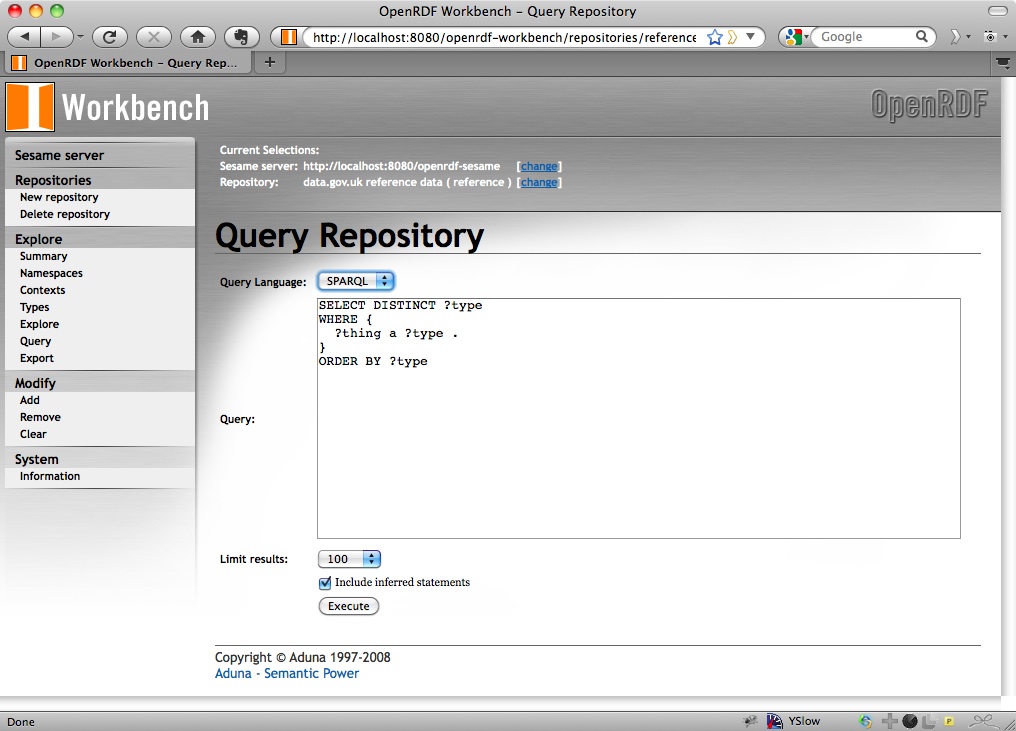The height and width of the screenshot is (731, 1016).
Task: Click the browser Forward arrow
Action: tap(56, 37)
